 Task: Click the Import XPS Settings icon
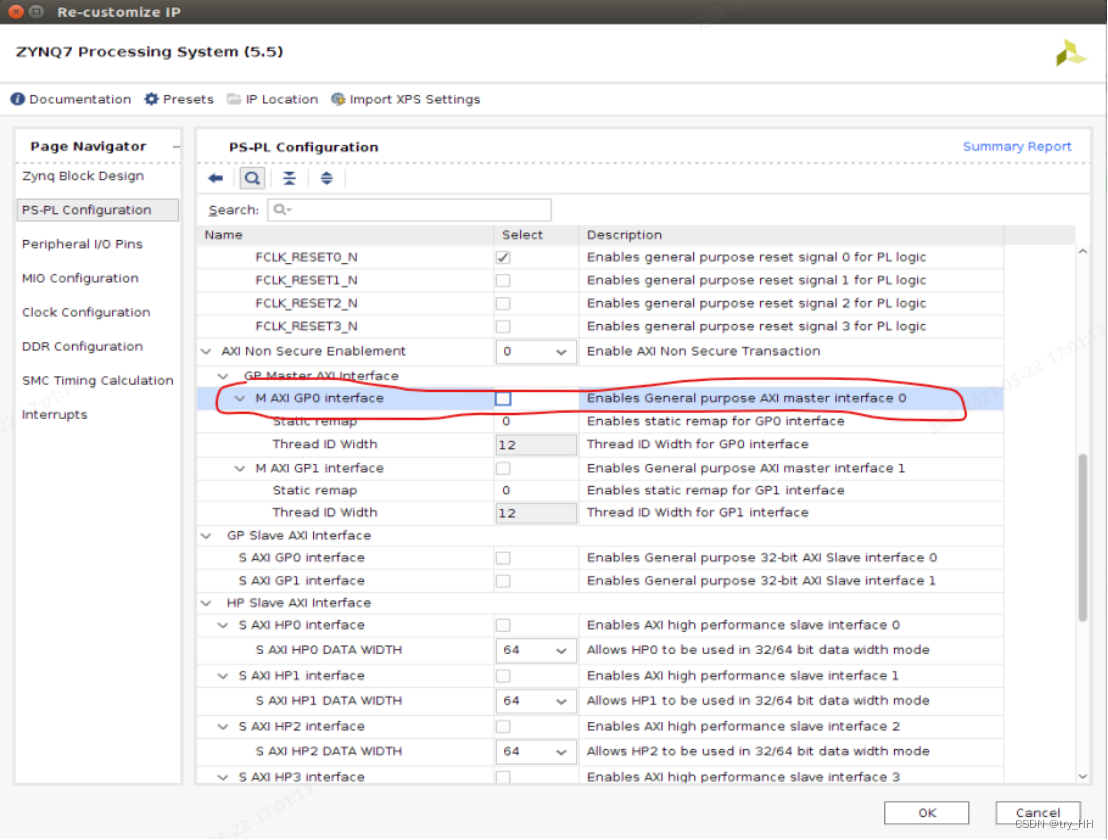(x=338, y=100)
